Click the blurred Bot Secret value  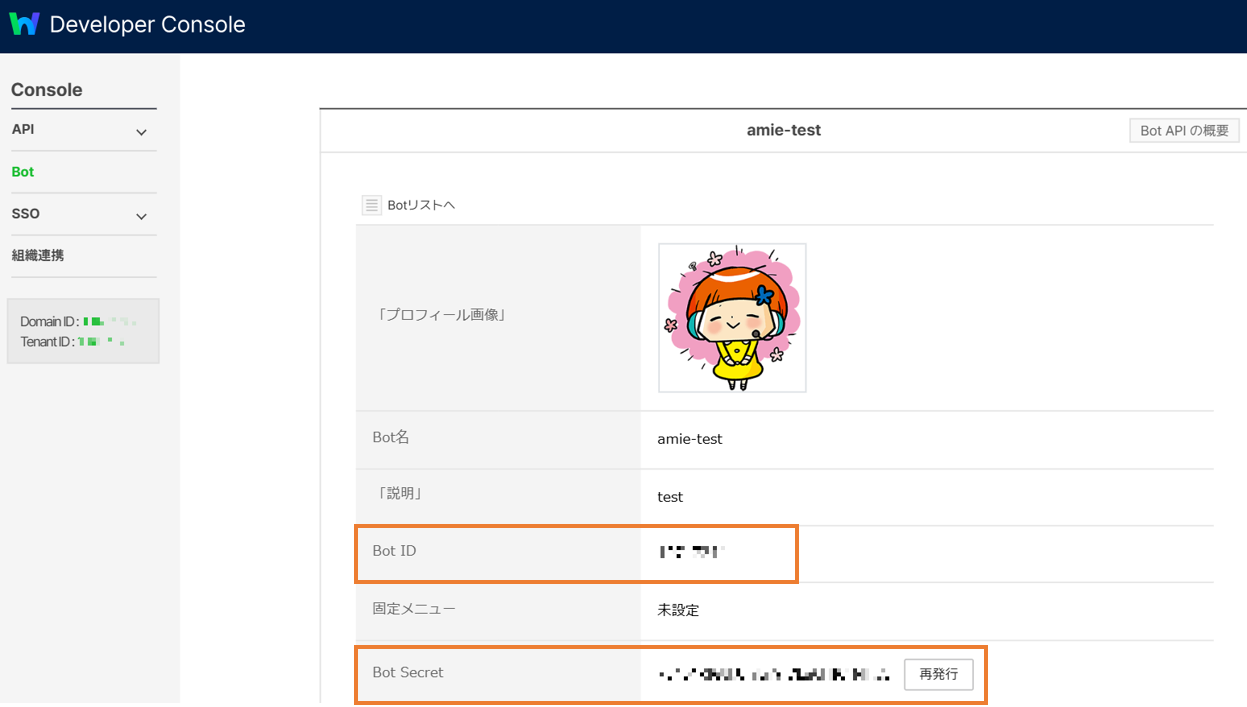774,675
